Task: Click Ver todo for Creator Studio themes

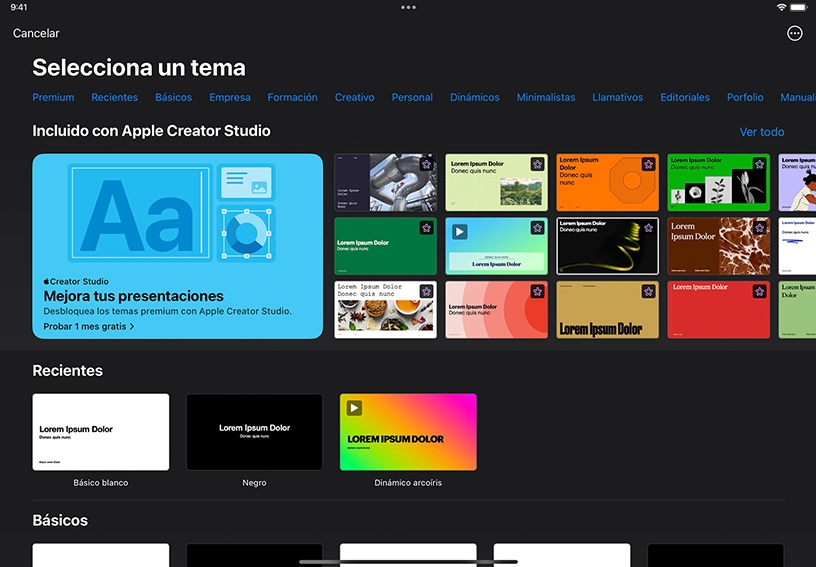Action: pyautogui.click(x=762, y=132)
